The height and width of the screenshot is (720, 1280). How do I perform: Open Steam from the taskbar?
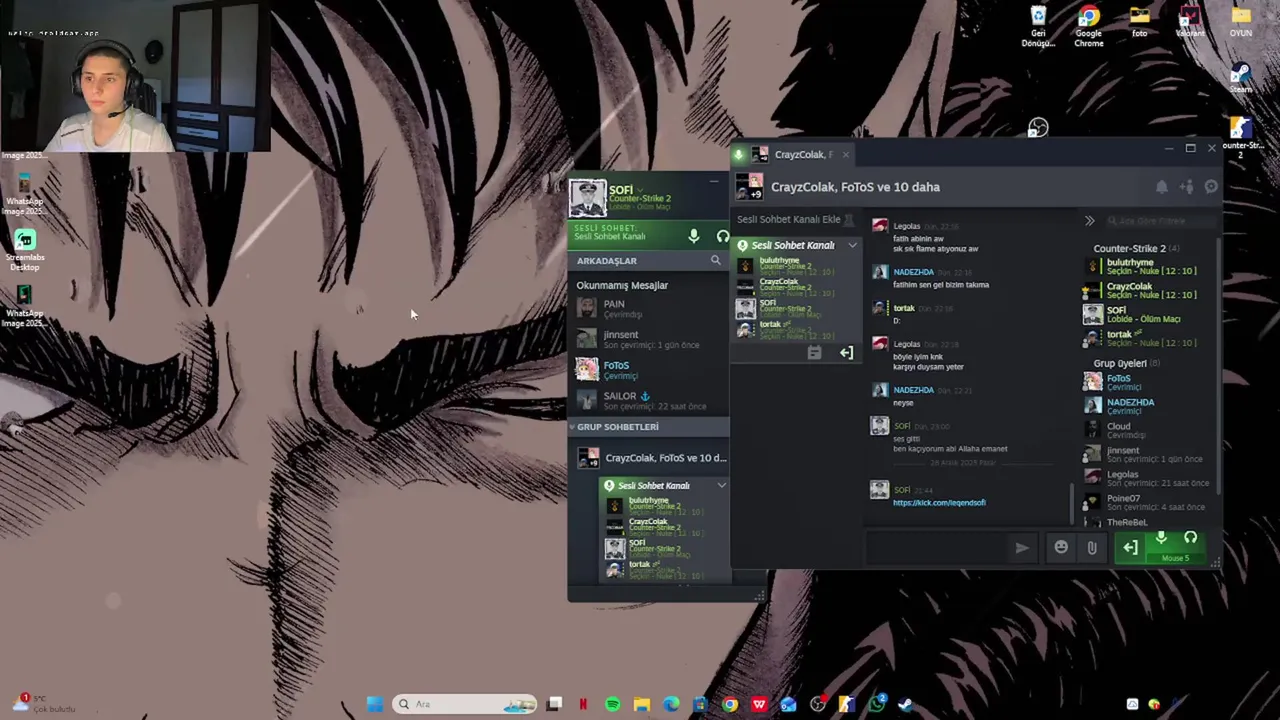[905, 704]
